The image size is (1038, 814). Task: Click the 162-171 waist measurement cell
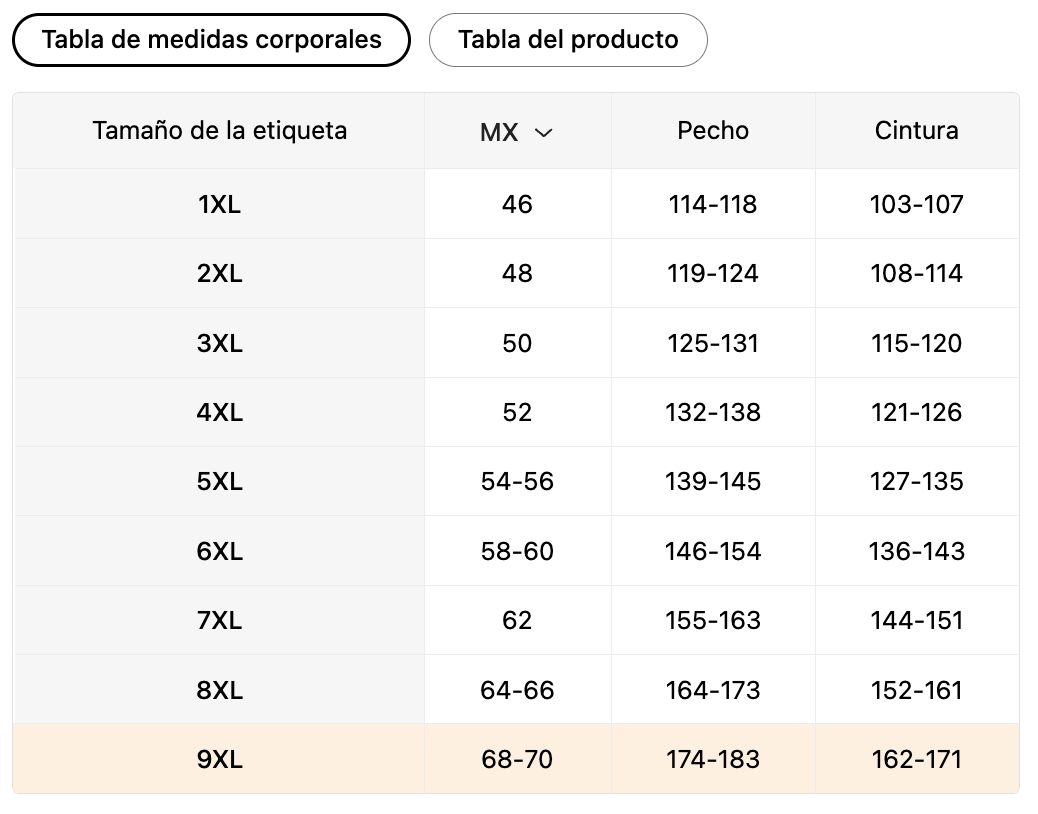916,759
